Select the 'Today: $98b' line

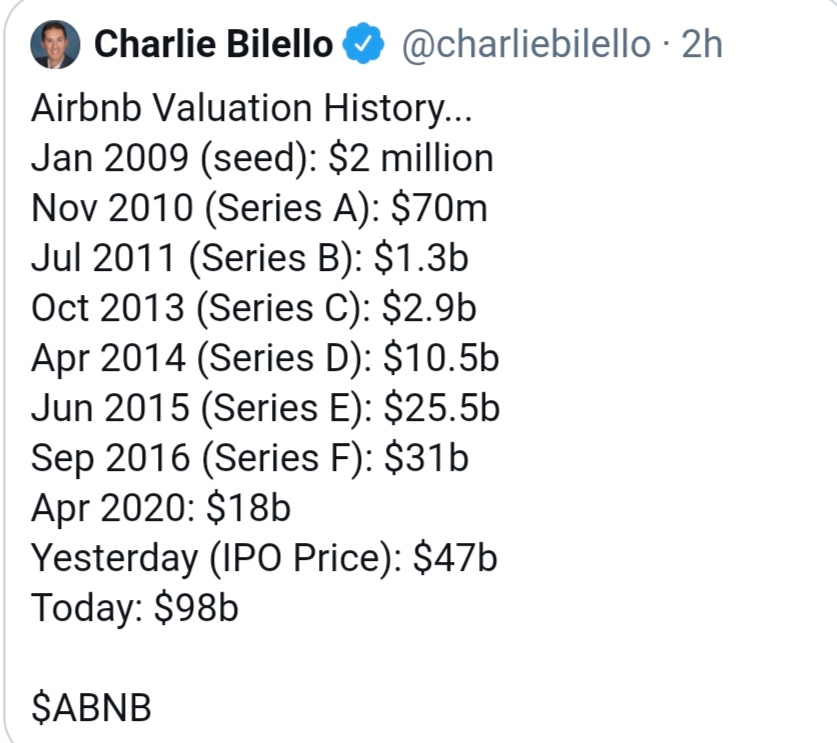(x=135, y=608)
